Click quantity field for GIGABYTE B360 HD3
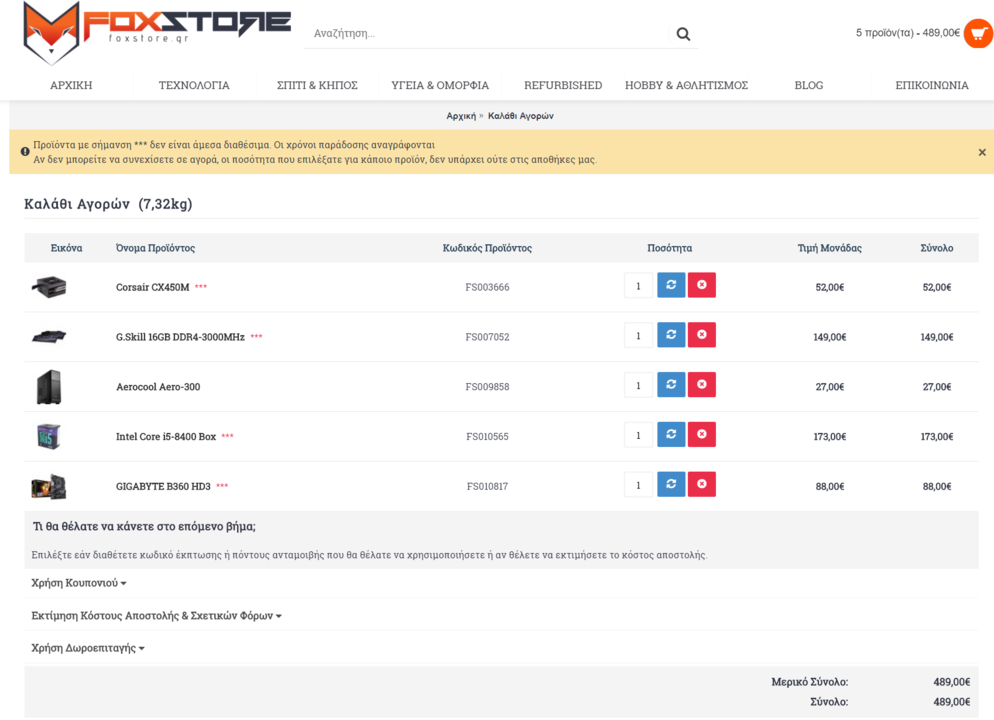Image resolution: width=994 pixels, height=720 pixels. pos(638,485)
